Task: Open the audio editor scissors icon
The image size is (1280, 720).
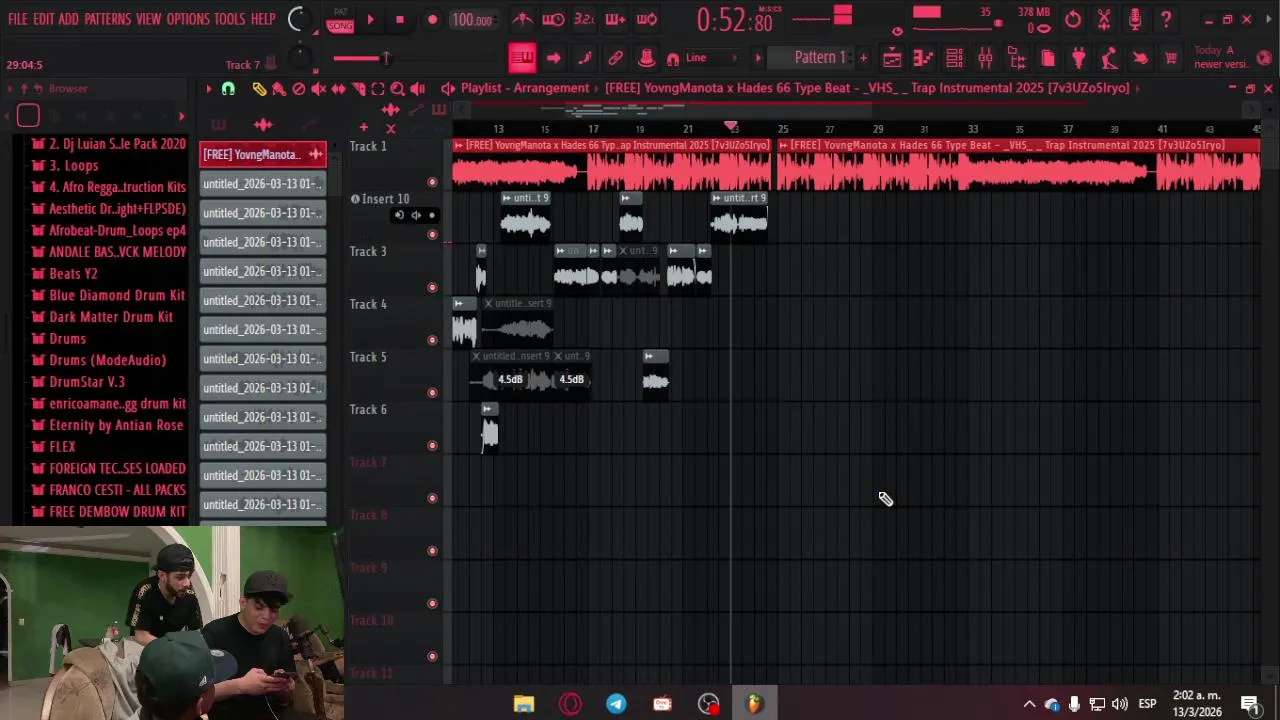Action: click(x=1104, y=19)
